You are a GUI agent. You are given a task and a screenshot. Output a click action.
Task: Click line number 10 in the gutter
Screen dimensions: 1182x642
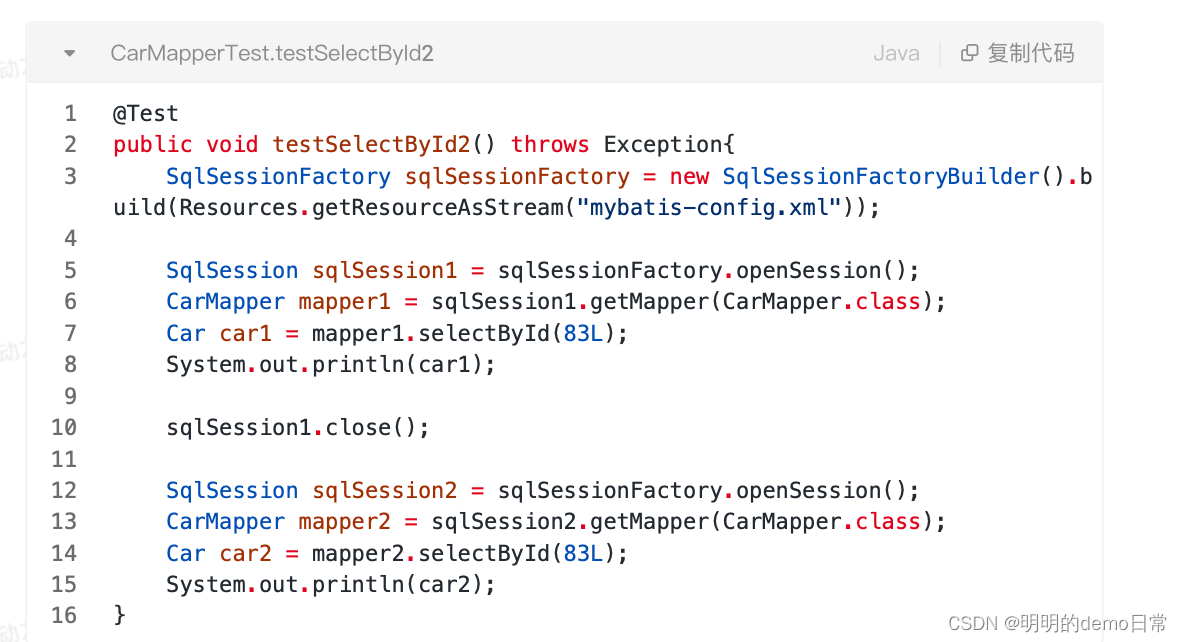[x=64, y=427]
